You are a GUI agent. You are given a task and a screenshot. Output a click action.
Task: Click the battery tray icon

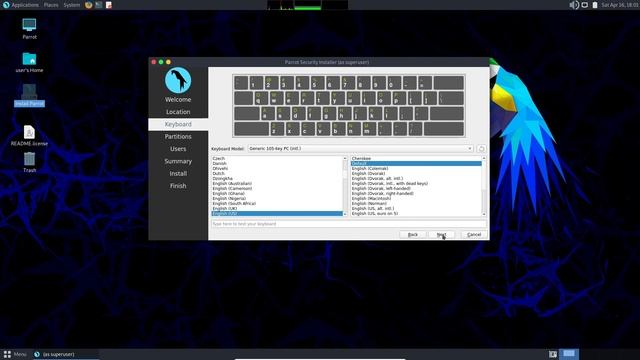595,5
